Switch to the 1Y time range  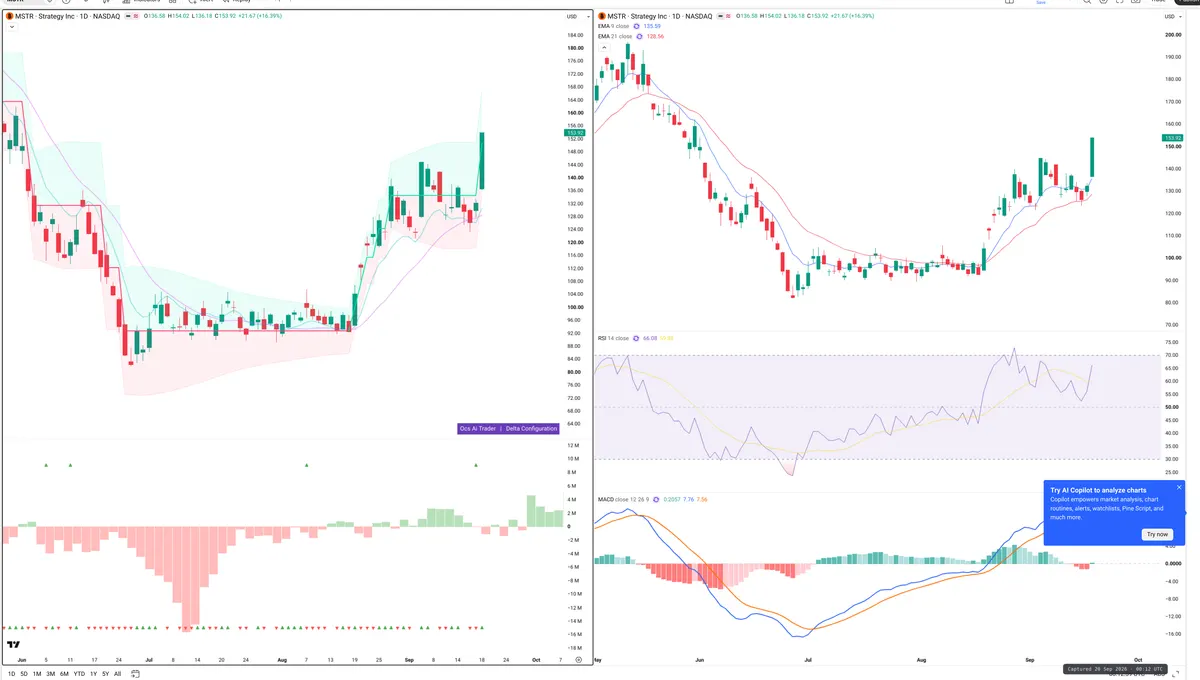pos(93,674)
